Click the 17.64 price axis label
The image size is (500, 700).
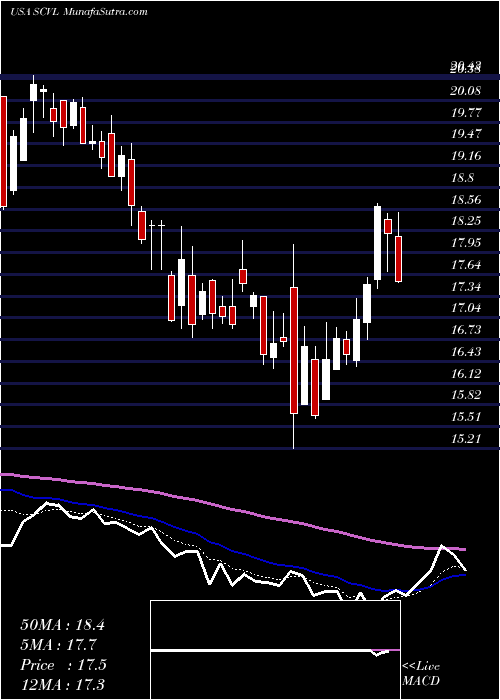[x=466, y=265]
